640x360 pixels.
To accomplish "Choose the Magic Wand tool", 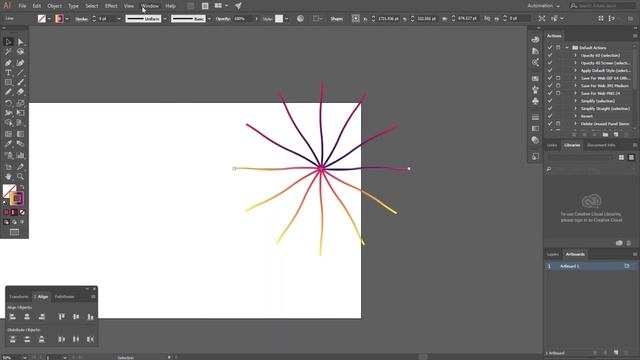I will tap(8, 52).
